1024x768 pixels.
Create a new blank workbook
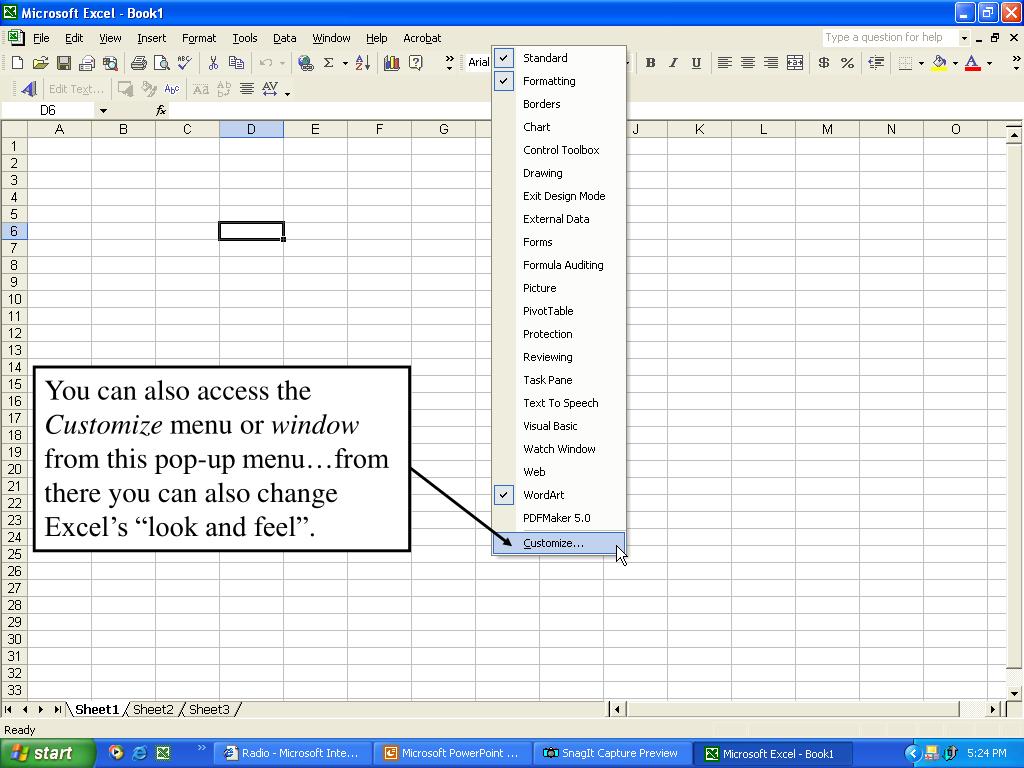18,63
